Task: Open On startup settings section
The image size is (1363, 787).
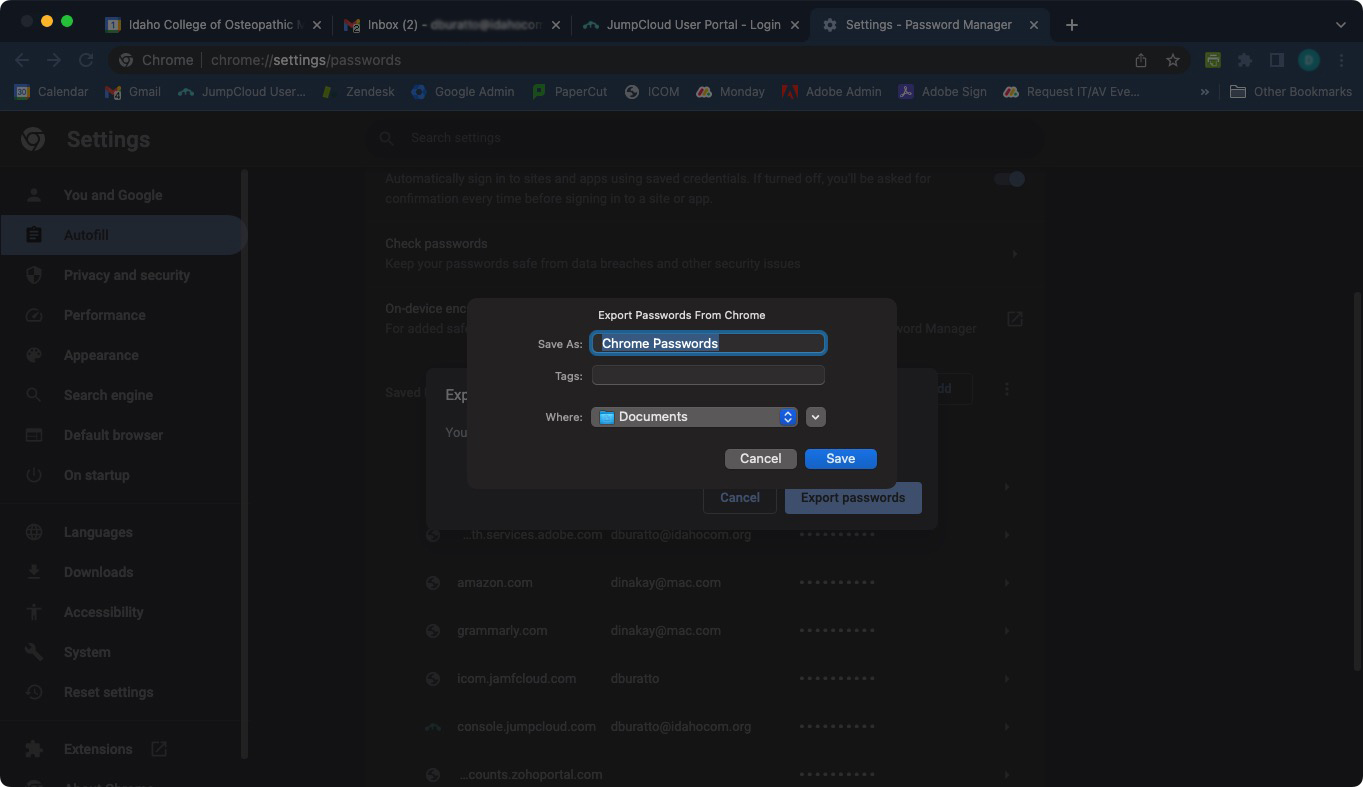Action: 96,475
